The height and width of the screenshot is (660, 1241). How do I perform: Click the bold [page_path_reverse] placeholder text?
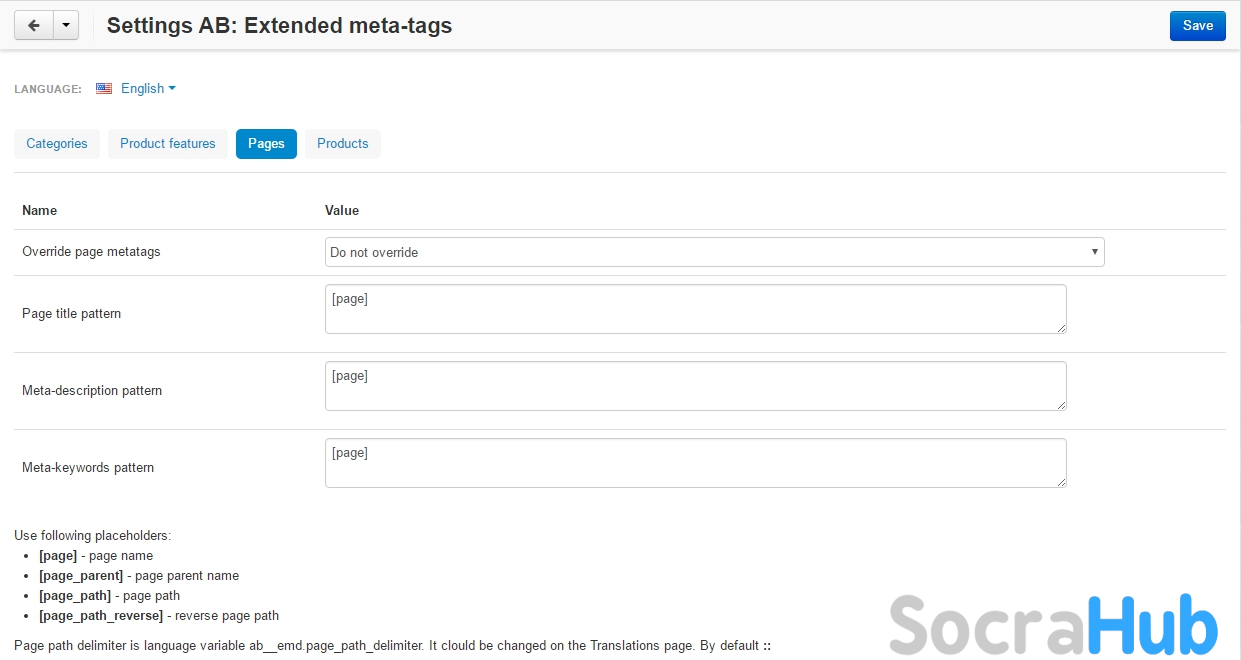pos(101,616)
